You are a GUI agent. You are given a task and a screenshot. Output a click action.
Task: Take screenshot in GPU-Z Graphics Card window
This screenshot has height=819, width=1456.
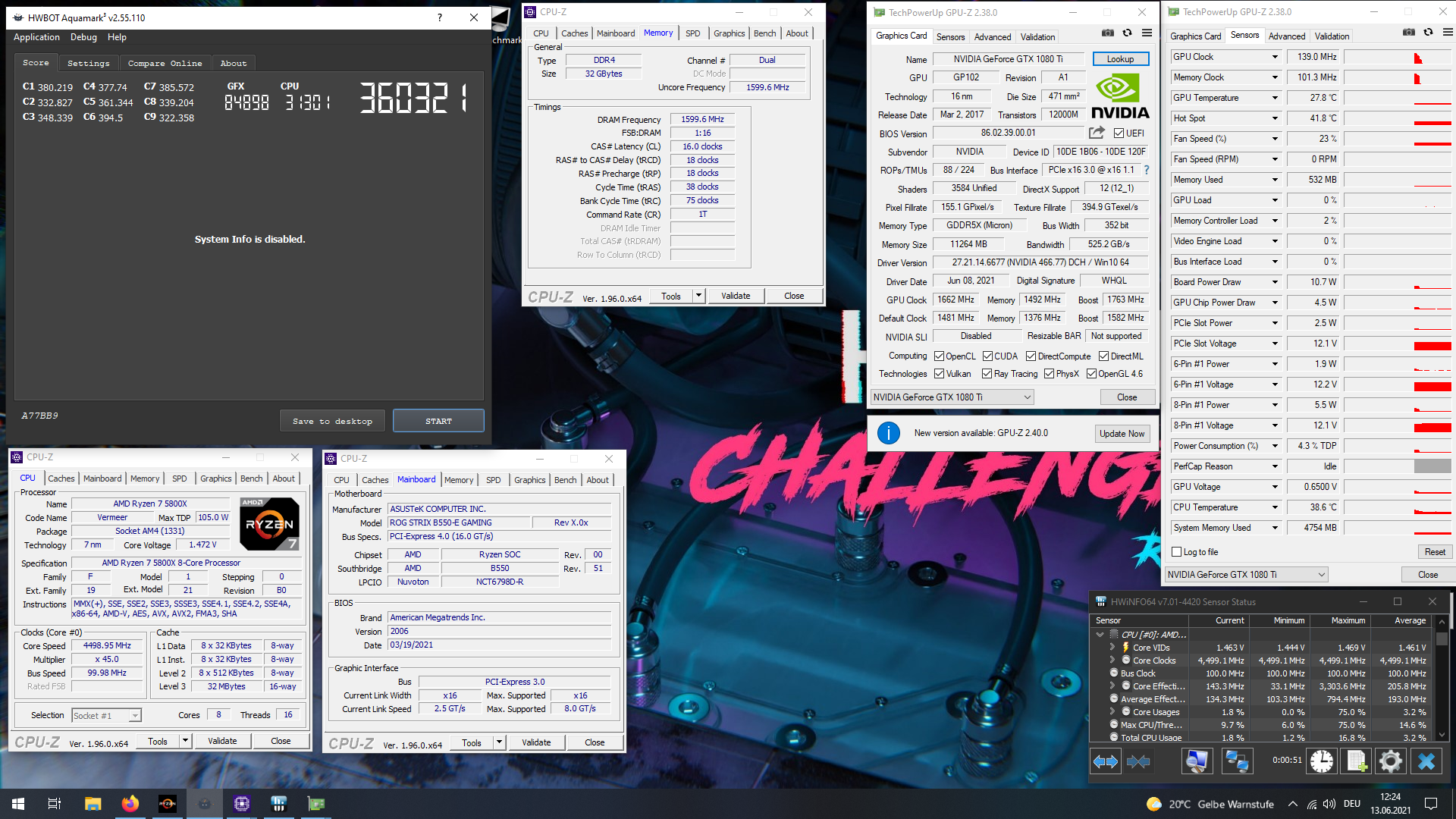point(1108,33)
